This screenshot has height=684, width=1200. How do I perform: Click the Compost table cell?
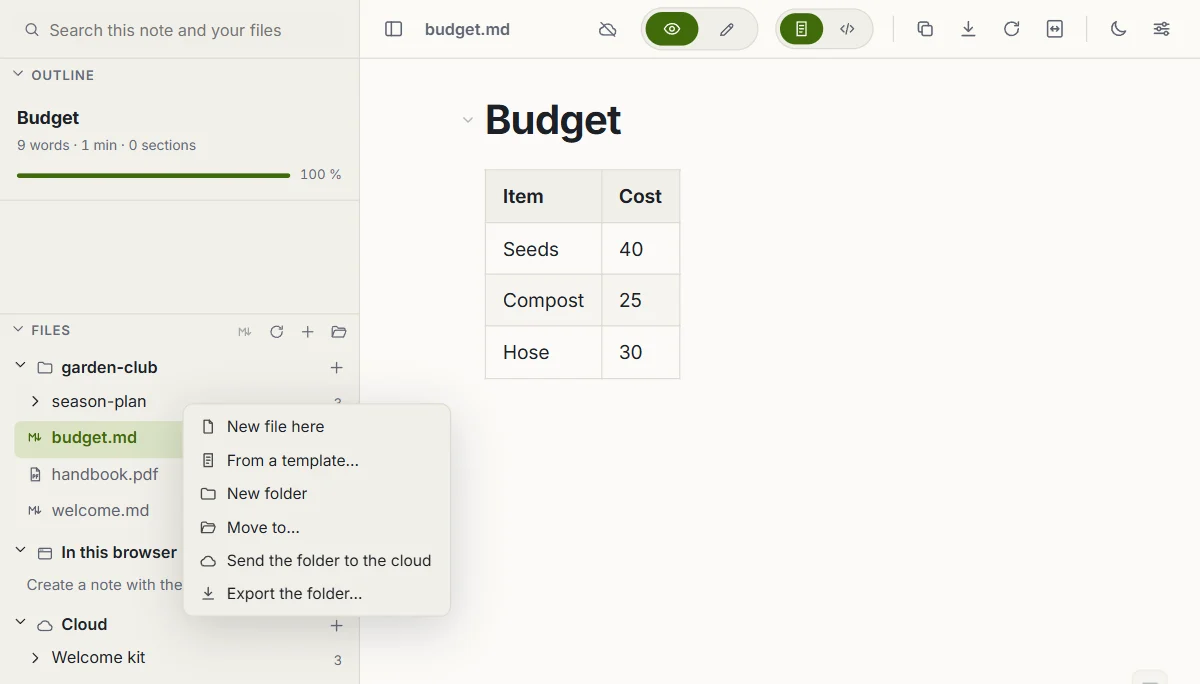click(544, 300)
